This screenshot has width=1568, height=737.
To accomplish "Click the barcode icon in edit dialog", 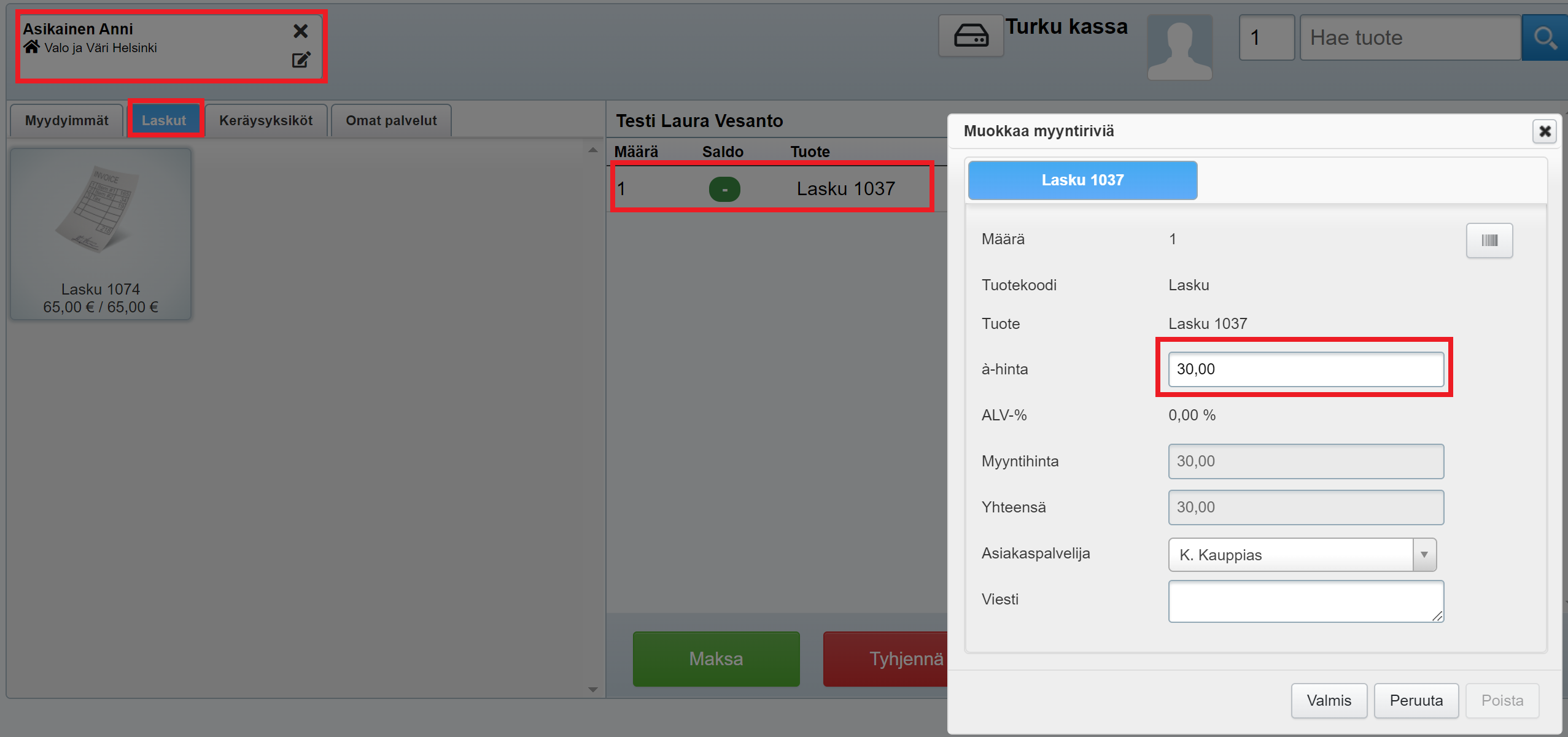I will point(1489,241).
